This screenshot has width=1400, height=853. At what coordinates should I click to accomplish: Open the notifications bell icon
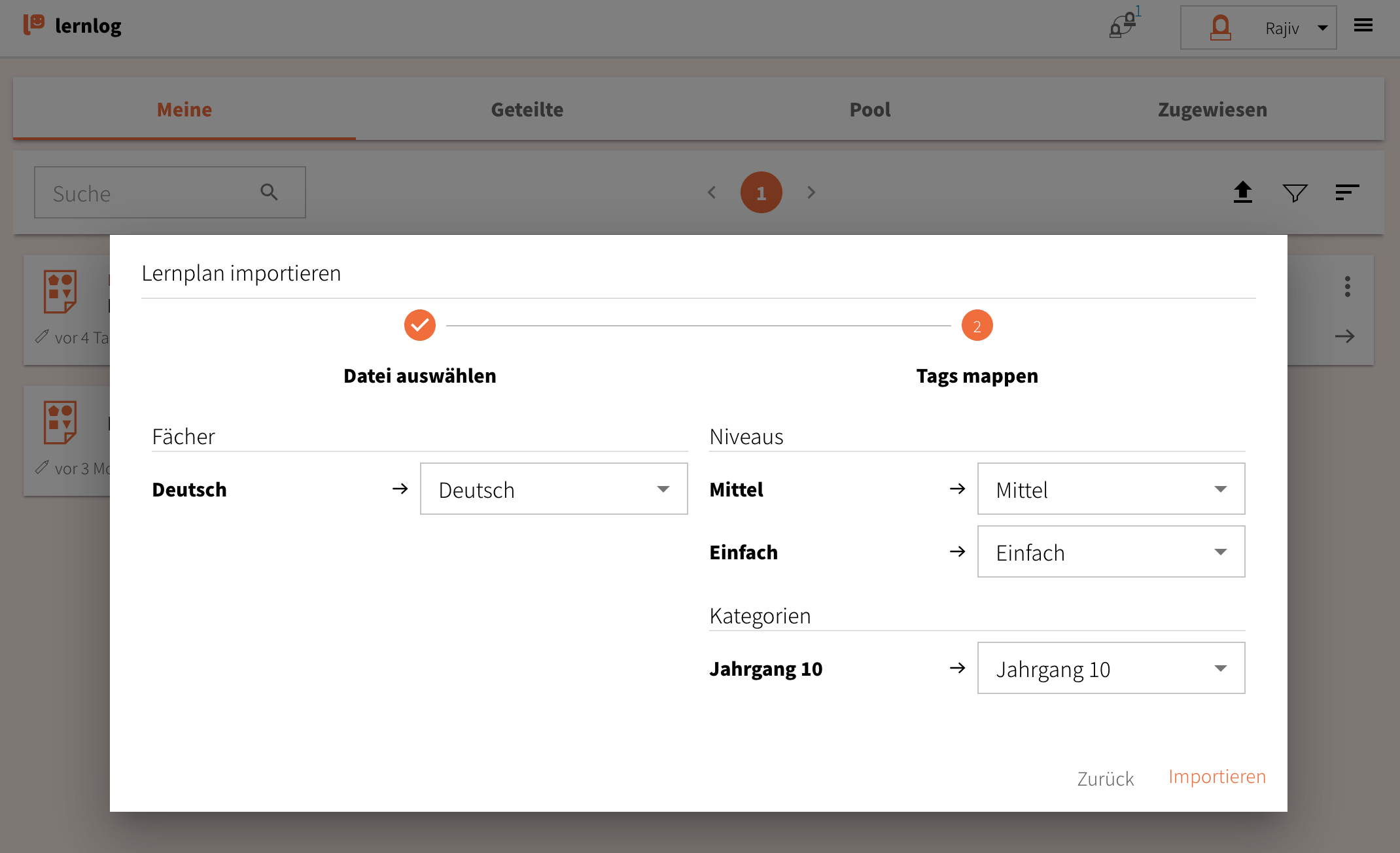1123,26
